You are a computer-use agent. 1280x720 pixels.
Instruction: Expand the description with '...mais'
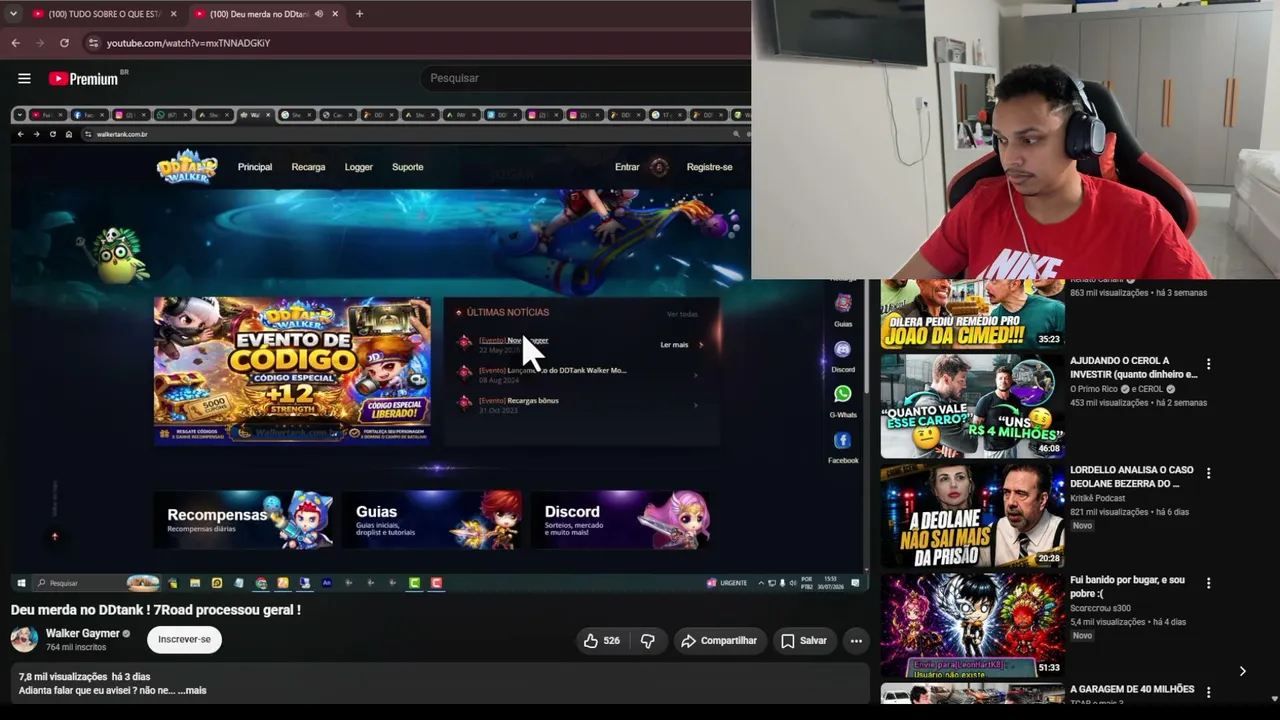pyautogui.click(x=192, y=690)
